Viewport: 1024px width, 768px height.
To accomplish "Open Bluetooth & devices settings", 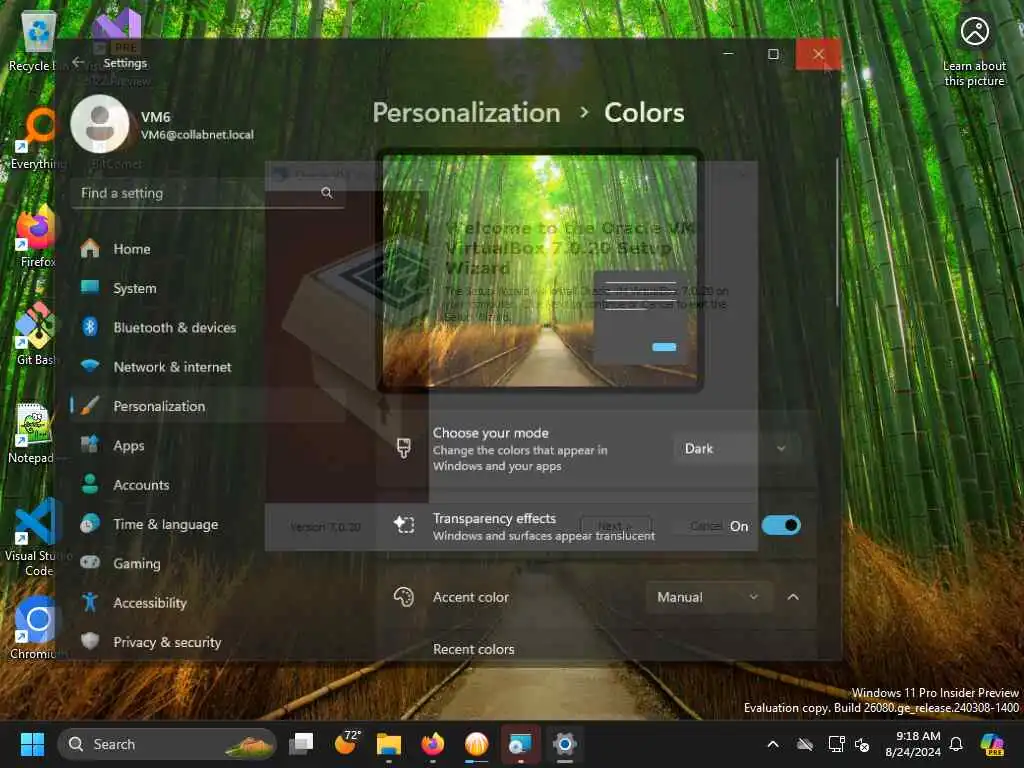I will point(208,327).
